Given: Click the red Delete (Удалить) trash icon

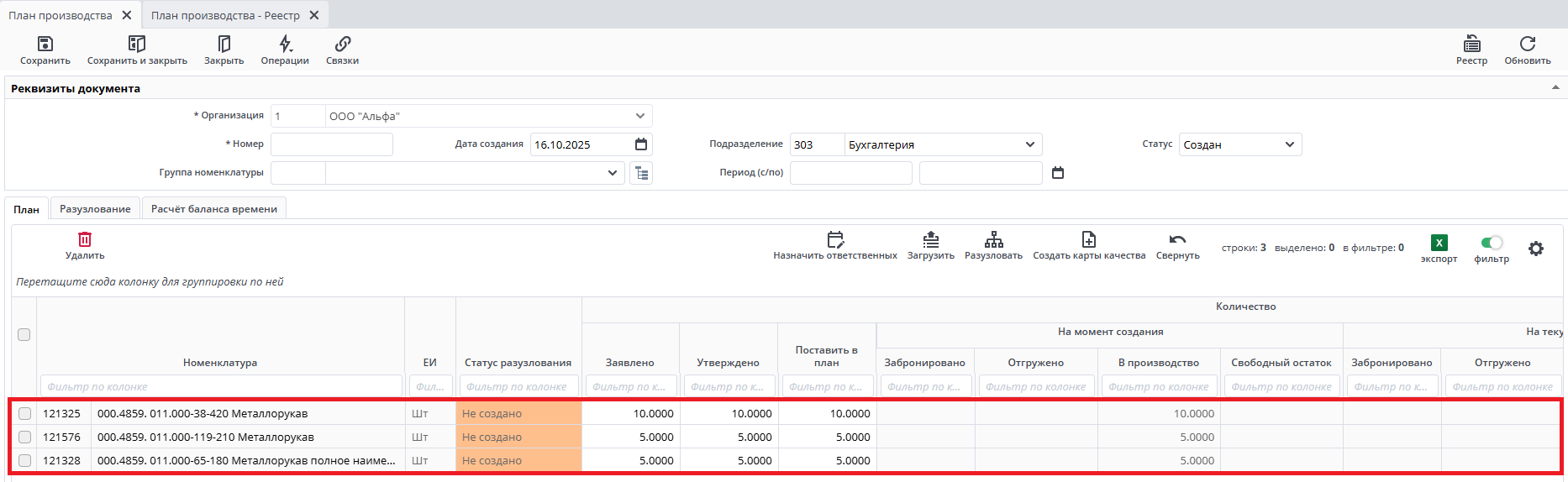Looking at the screenshot, I should click(85, 240).
